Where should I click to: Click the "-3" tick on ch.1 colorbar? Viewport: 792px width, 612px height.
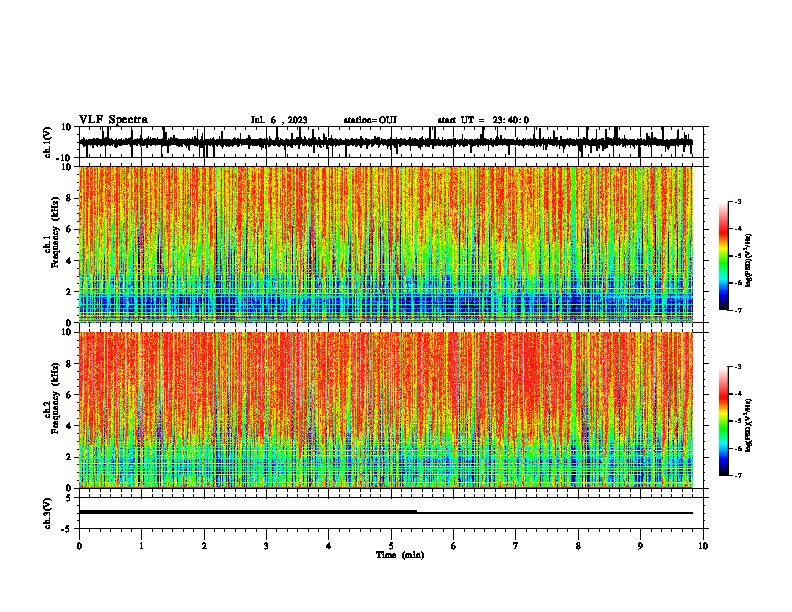point(738,202)
